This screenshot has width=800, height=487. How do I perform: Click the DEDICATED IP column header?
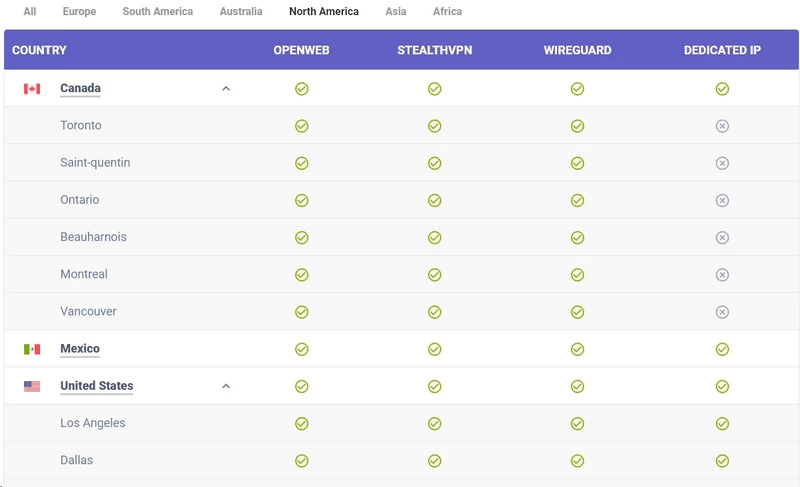tap(722, 50)
